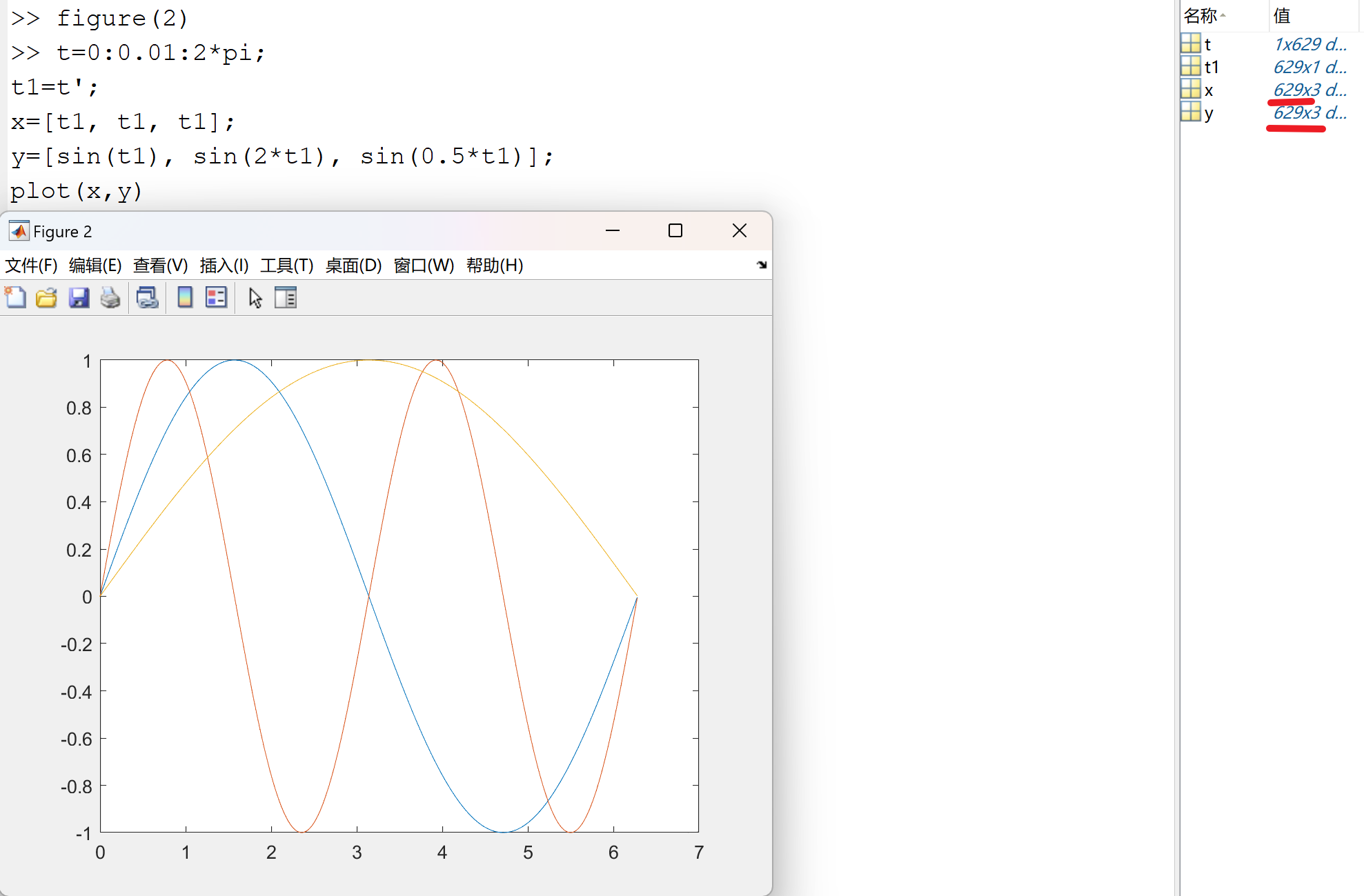1364x896 pixels.
Task: Click the Print Figure icon
Action: coord(110,298)
